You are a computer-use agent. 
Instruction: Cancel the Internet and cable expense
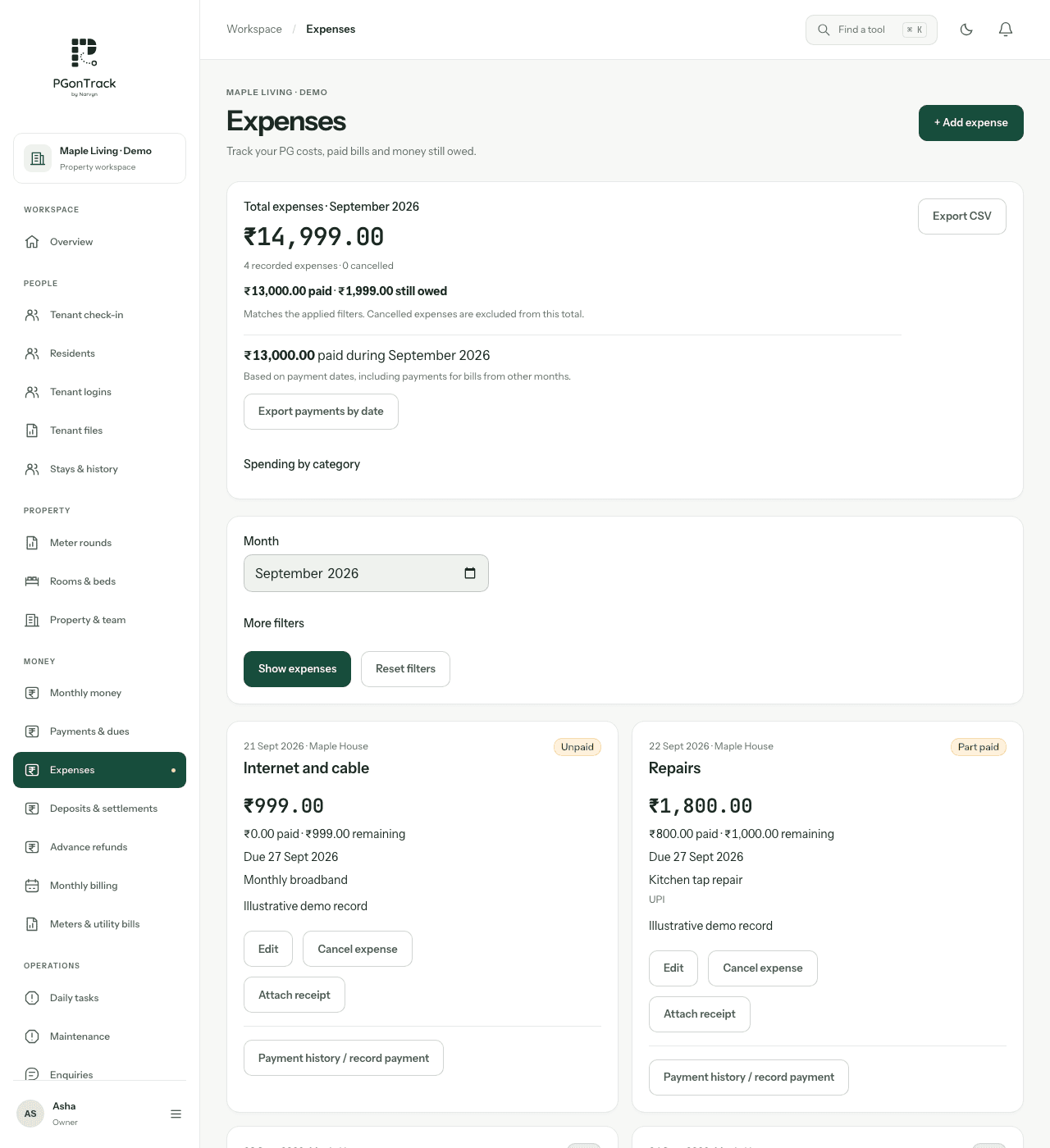tap(358, 949)
